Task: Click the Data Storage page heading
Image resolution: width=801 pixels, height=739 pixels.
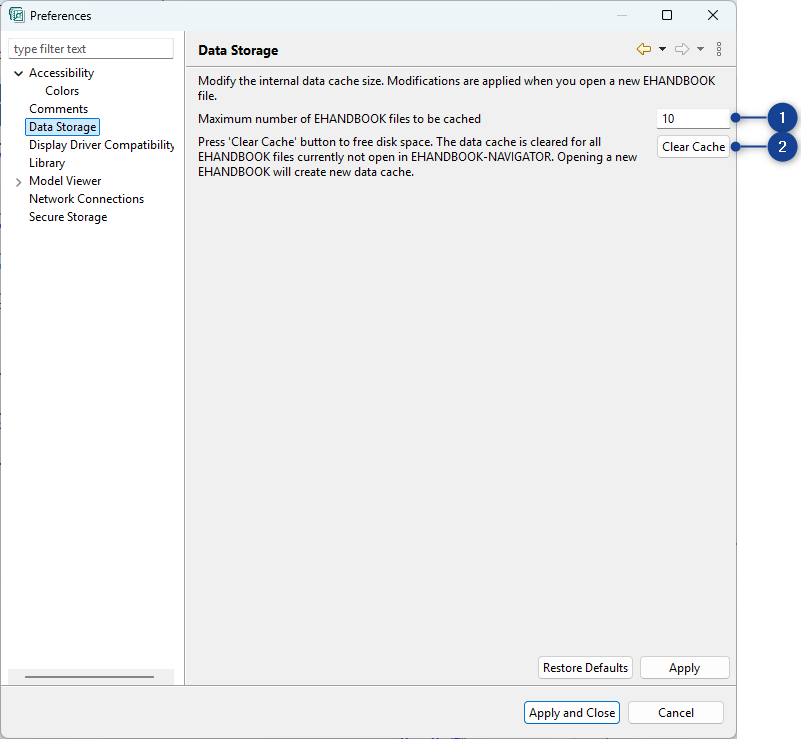Action: pyautogui.click(x=238, y=50)
